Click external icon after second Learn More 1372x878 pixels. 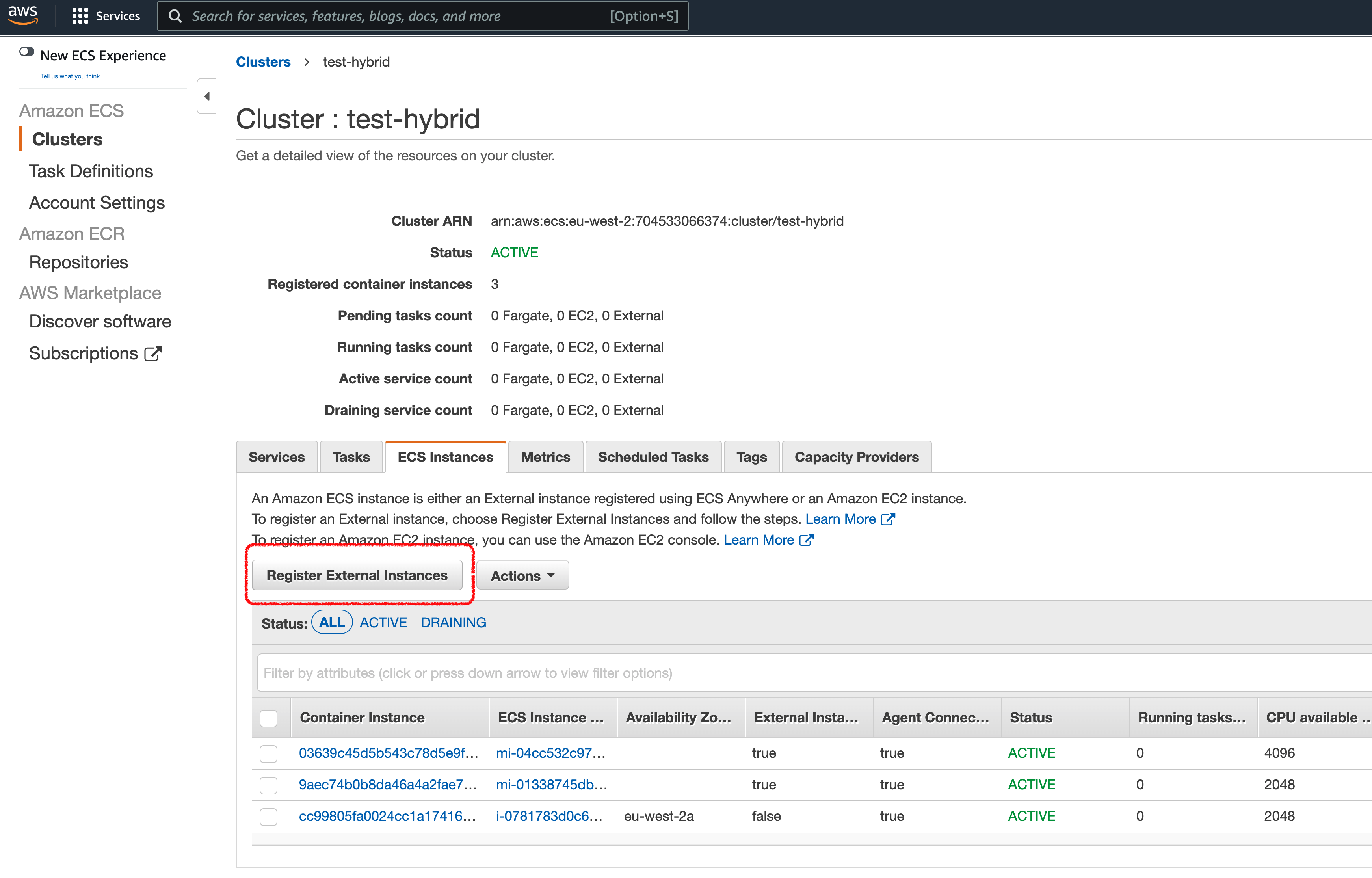coord(806,540)
